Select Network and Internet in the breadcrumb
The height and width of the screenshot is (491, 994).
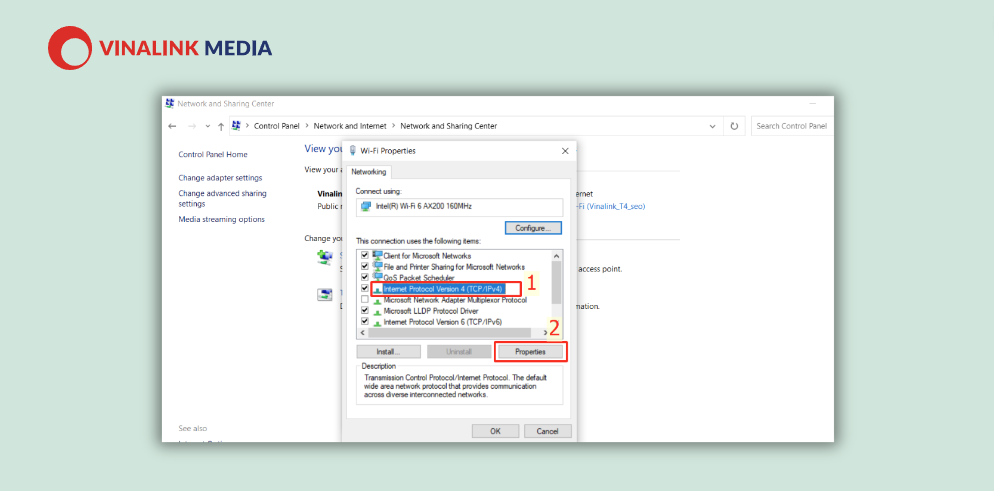pyautogui.click(x=350, y=126)
